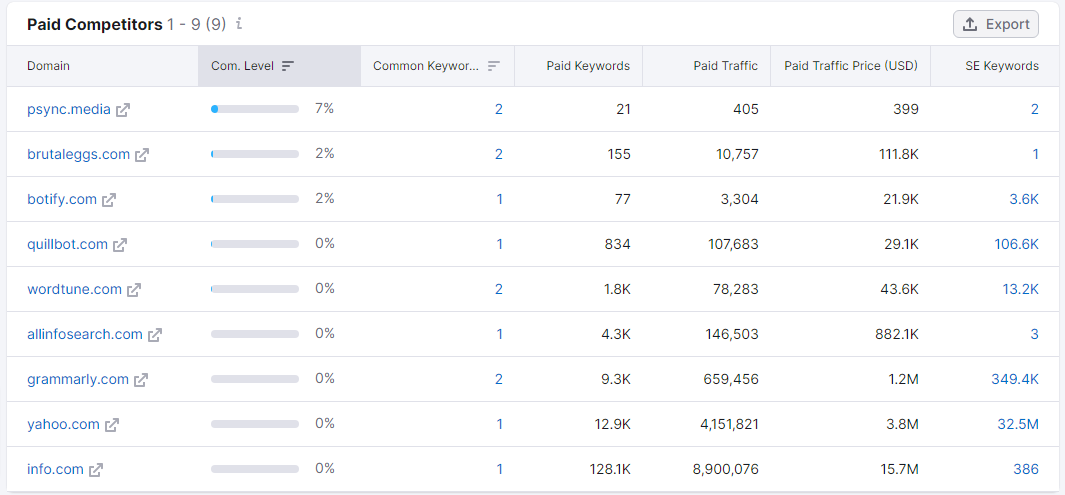Screen dimensions: 1065x495
Task: Click paid traffic value 4,151,821
Action: tap(729, 425)
